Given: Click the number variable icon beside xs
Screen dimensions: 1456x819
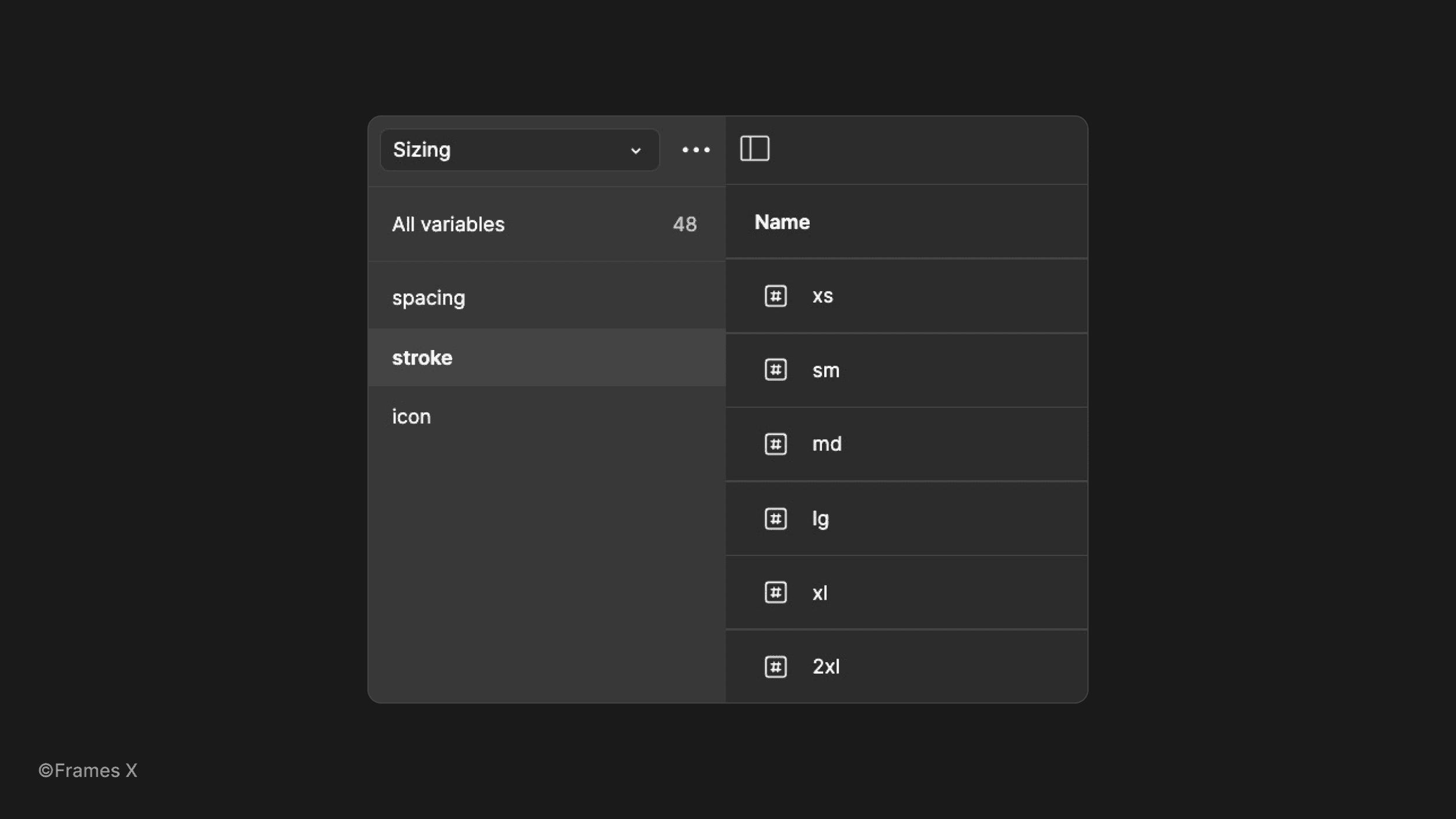Looking at the screenshot, I should (x=776, y=295).
